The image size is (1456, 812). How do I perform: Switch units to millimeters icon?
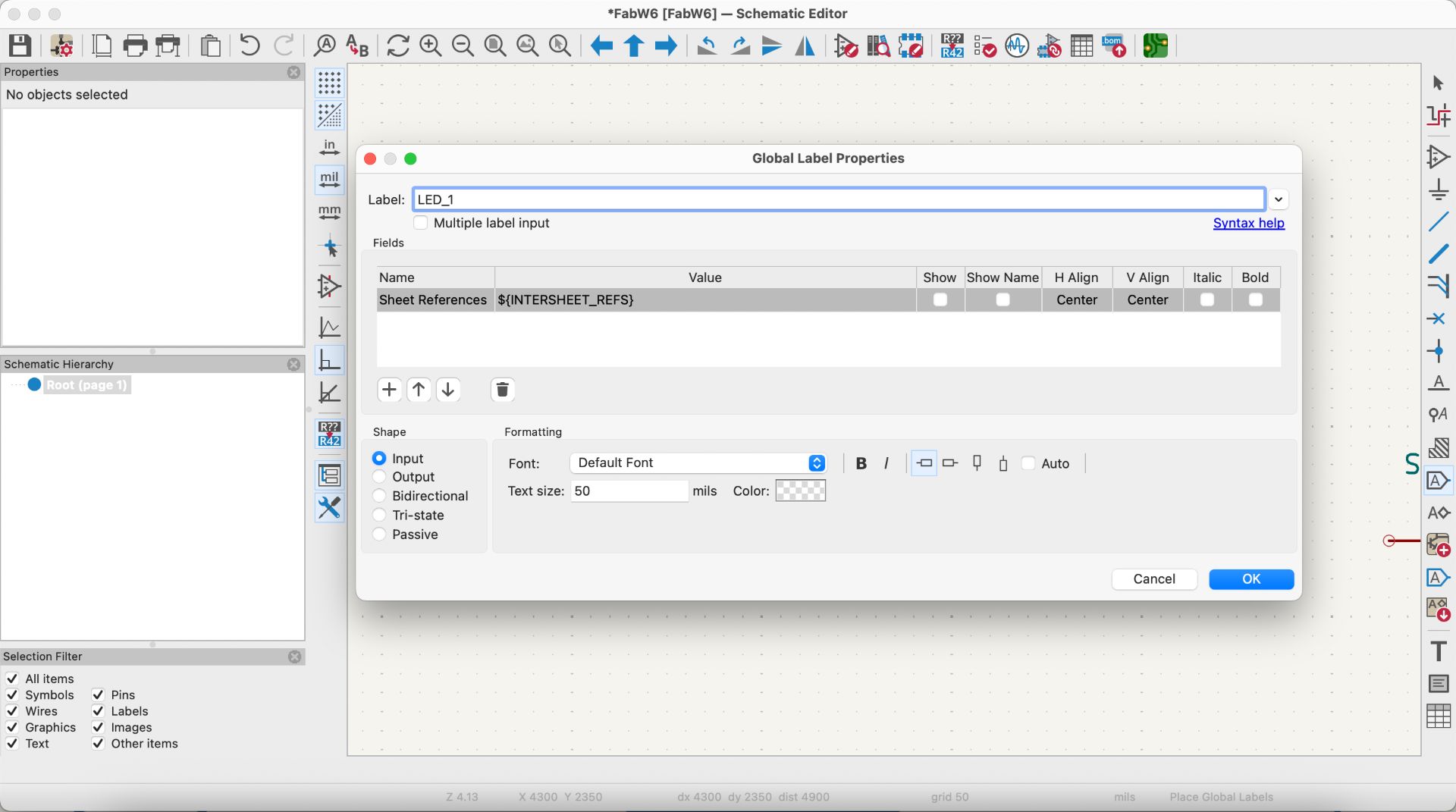329,212
